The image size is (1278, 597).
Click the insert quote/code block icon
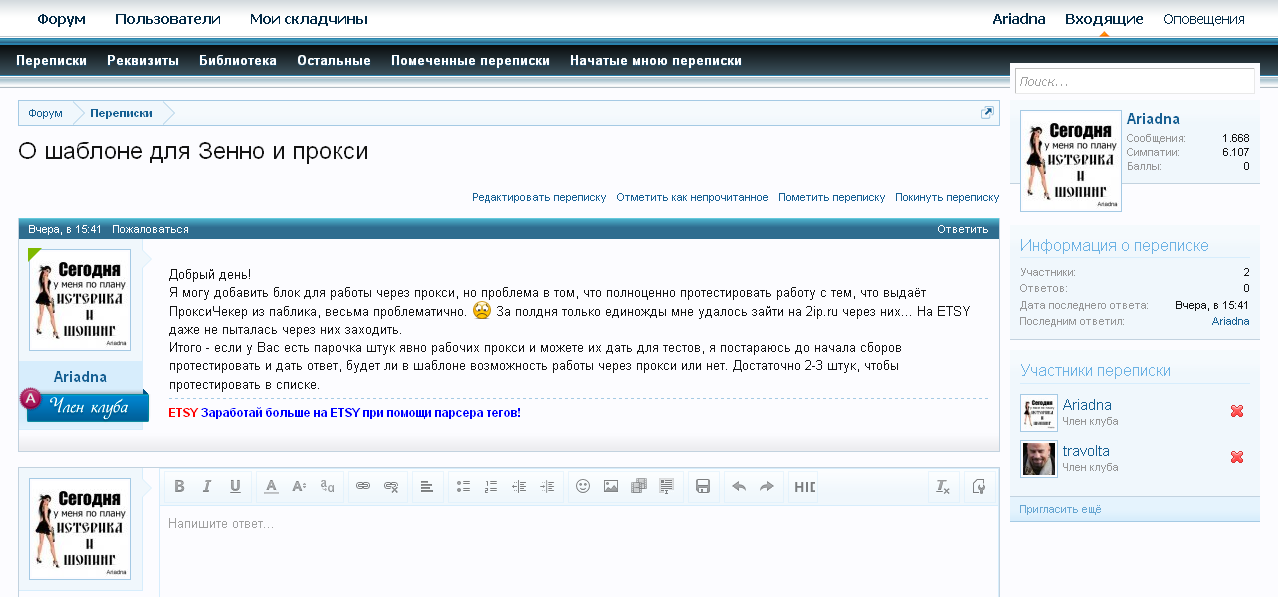tap(667, 486)
